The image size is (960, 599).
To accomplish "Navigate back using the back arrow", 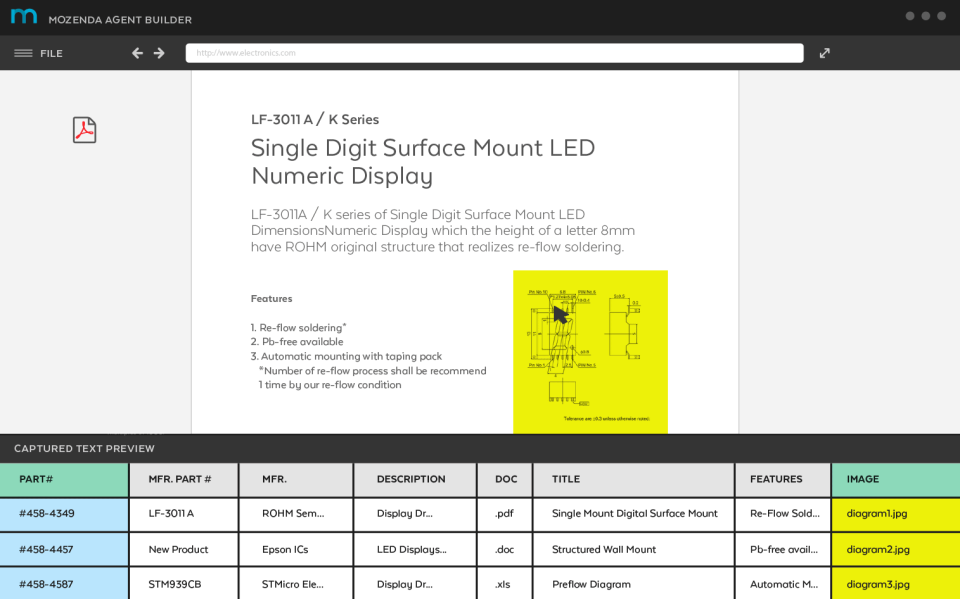I will 137,53.
